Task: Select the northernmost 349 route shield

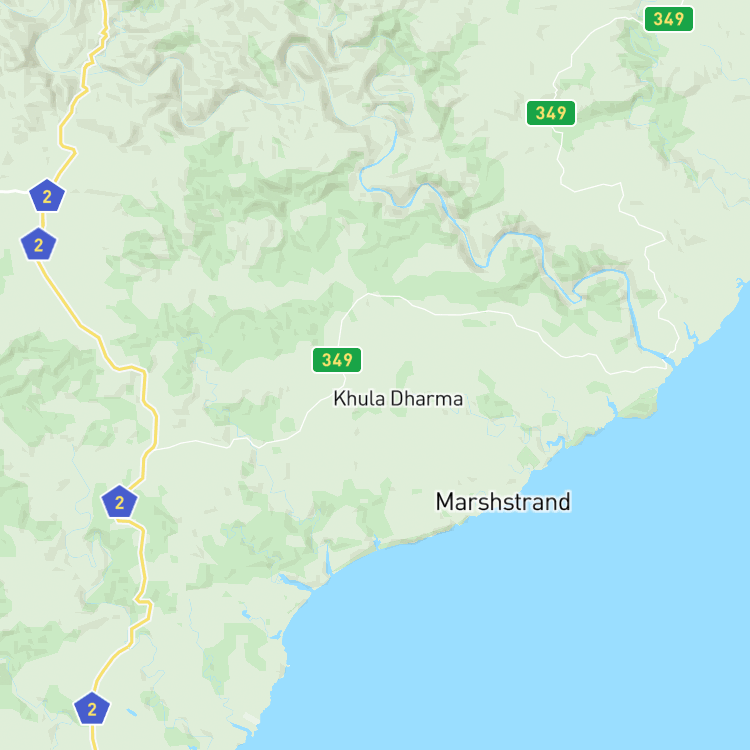Action: 669,19
